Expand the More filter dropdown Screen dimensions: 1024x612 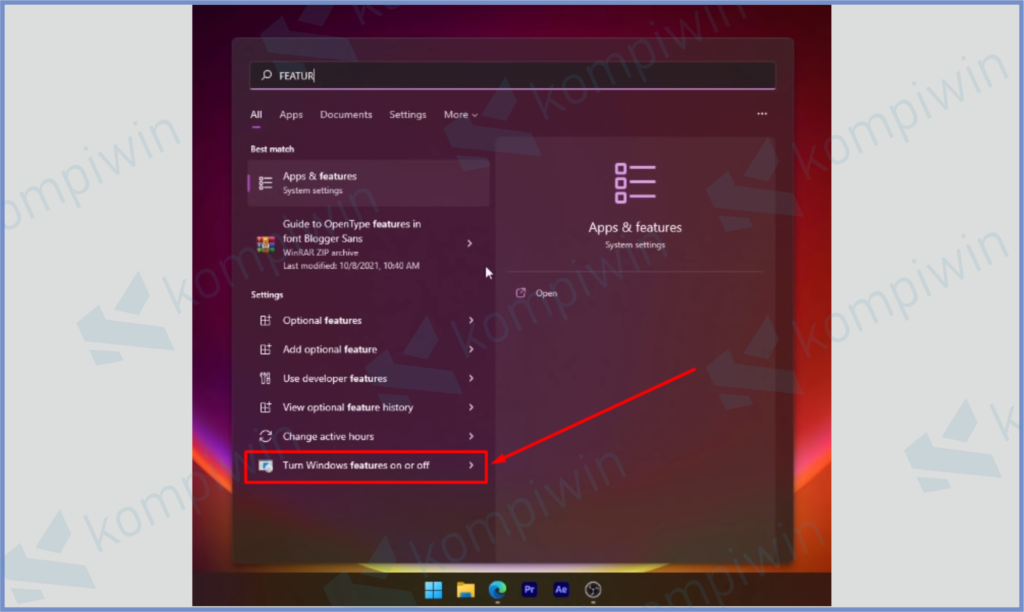click(460, 115)
